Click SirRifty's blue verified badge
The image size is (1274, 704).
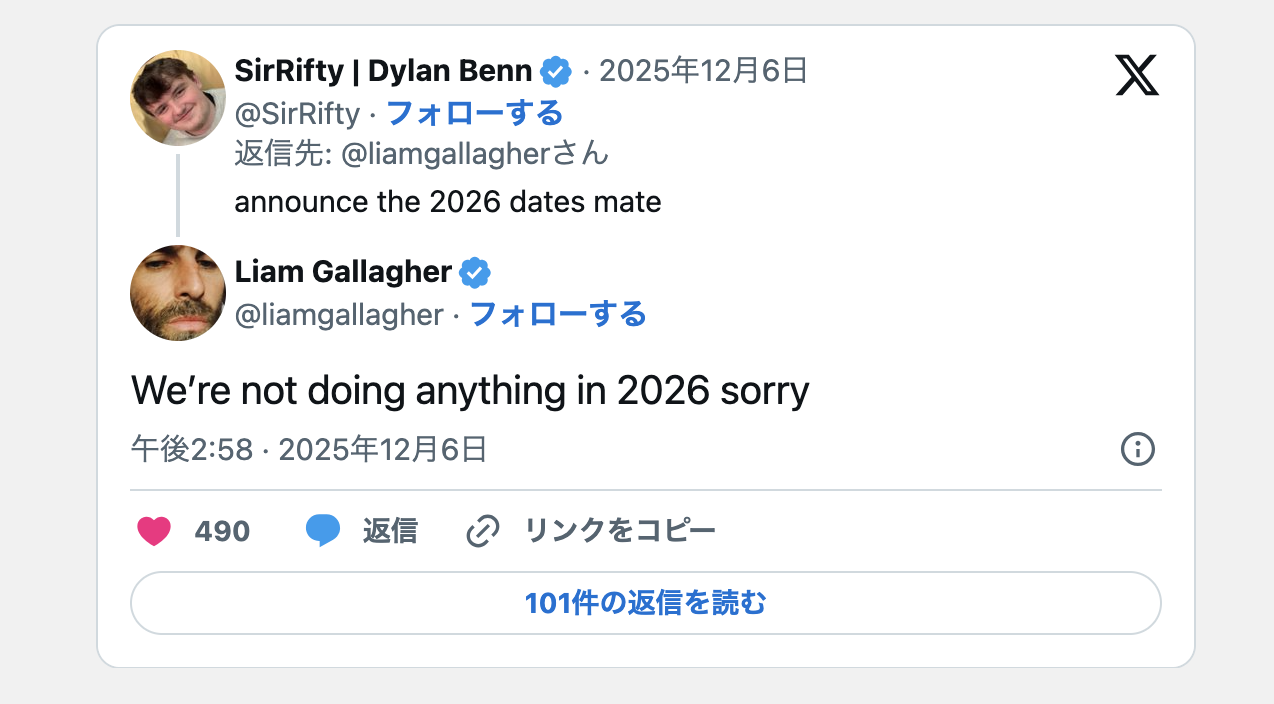556,71
